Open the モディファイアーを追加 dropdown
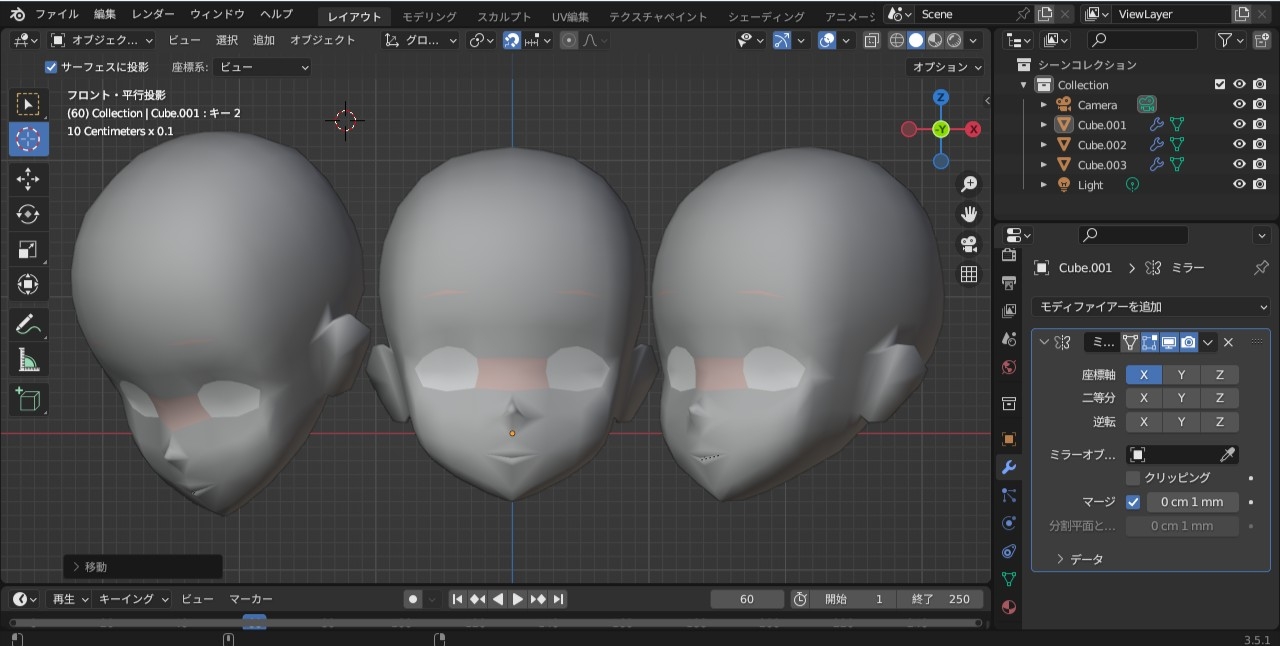Image resolution: width=1280 pixels, height=646 pixels. click(x=1150, y=307)
